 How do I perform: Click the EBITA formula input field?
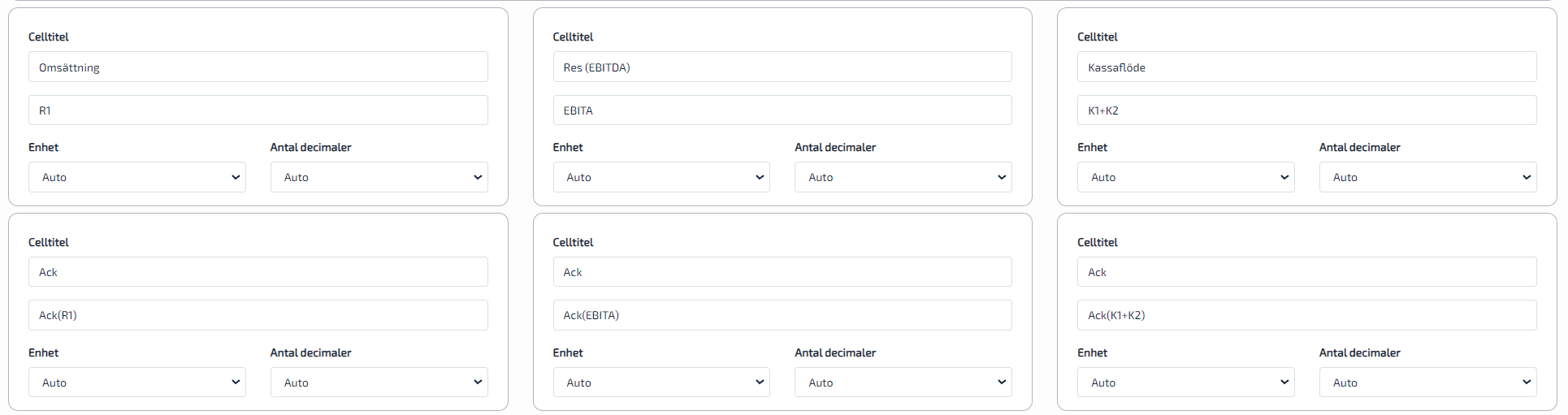782,110
